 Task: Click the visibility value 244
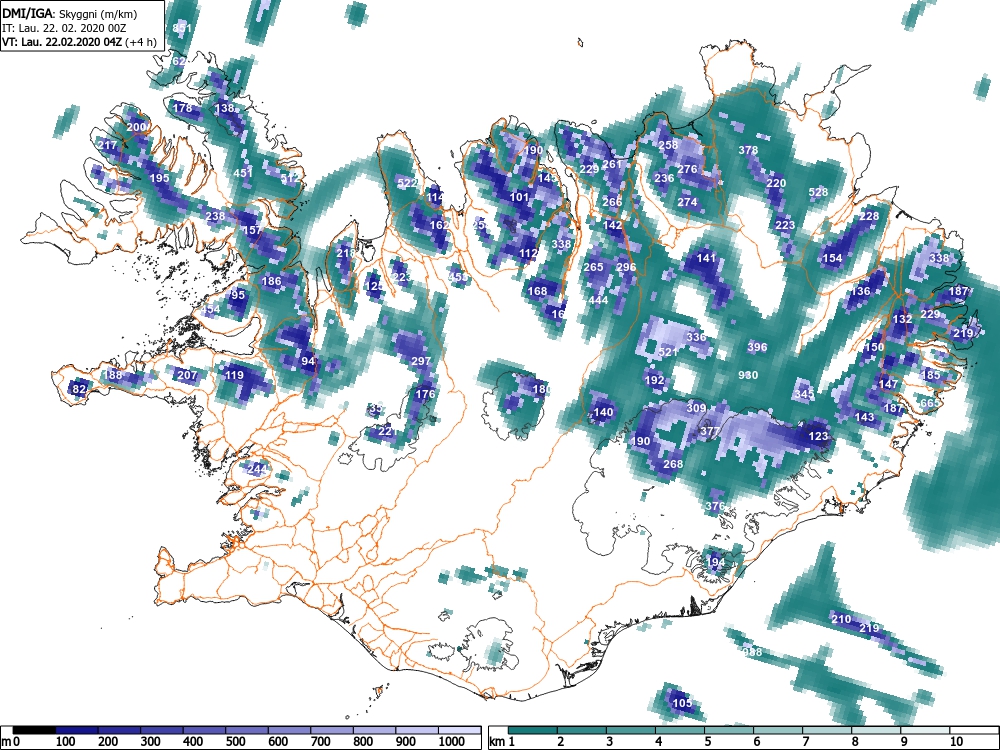pyautogui.click(x=257, y=469)
